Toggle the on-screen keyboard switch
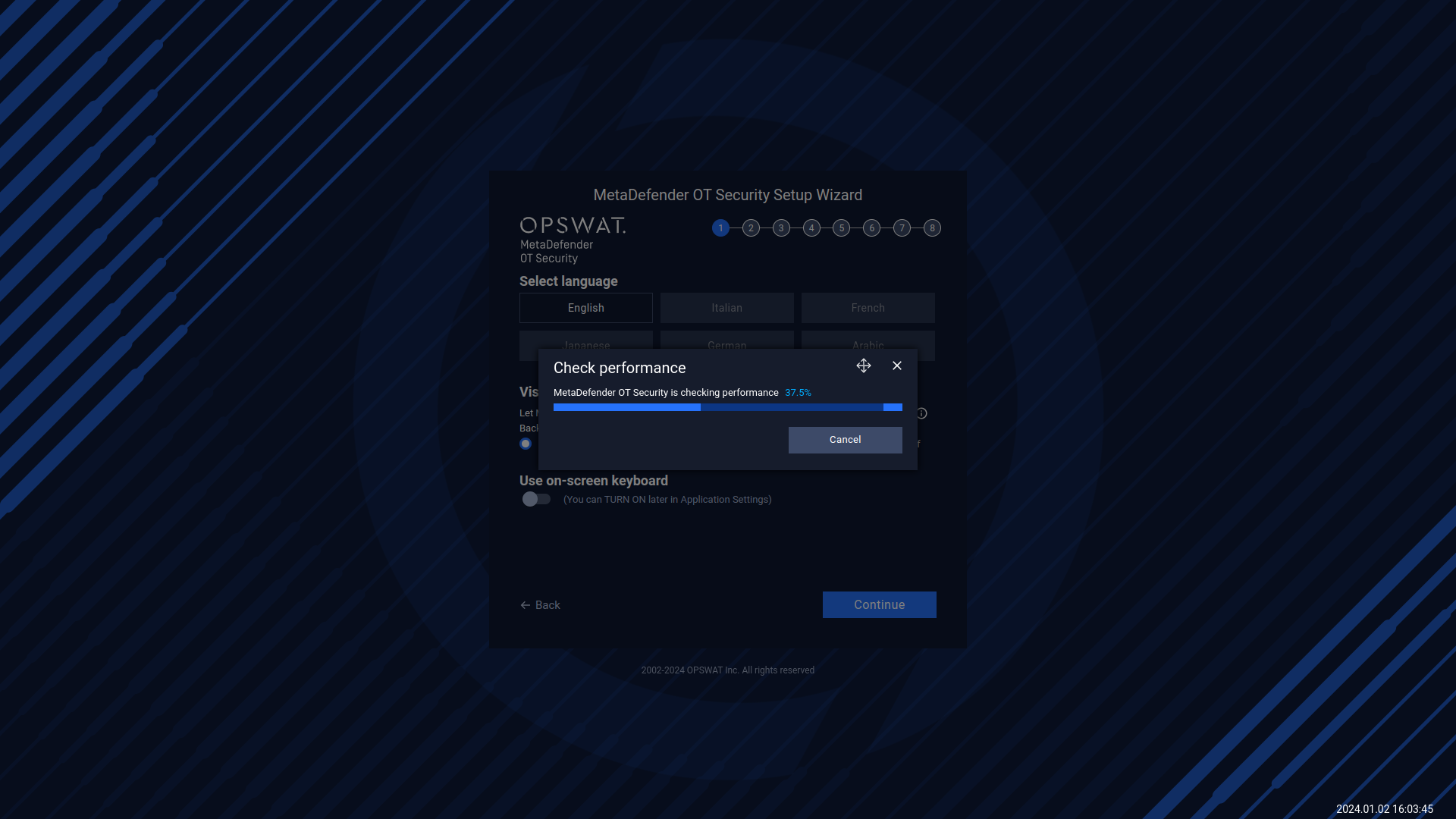The width and height of the screenshot is (1456, 819). pyautogui.click(x=536, y=499)
